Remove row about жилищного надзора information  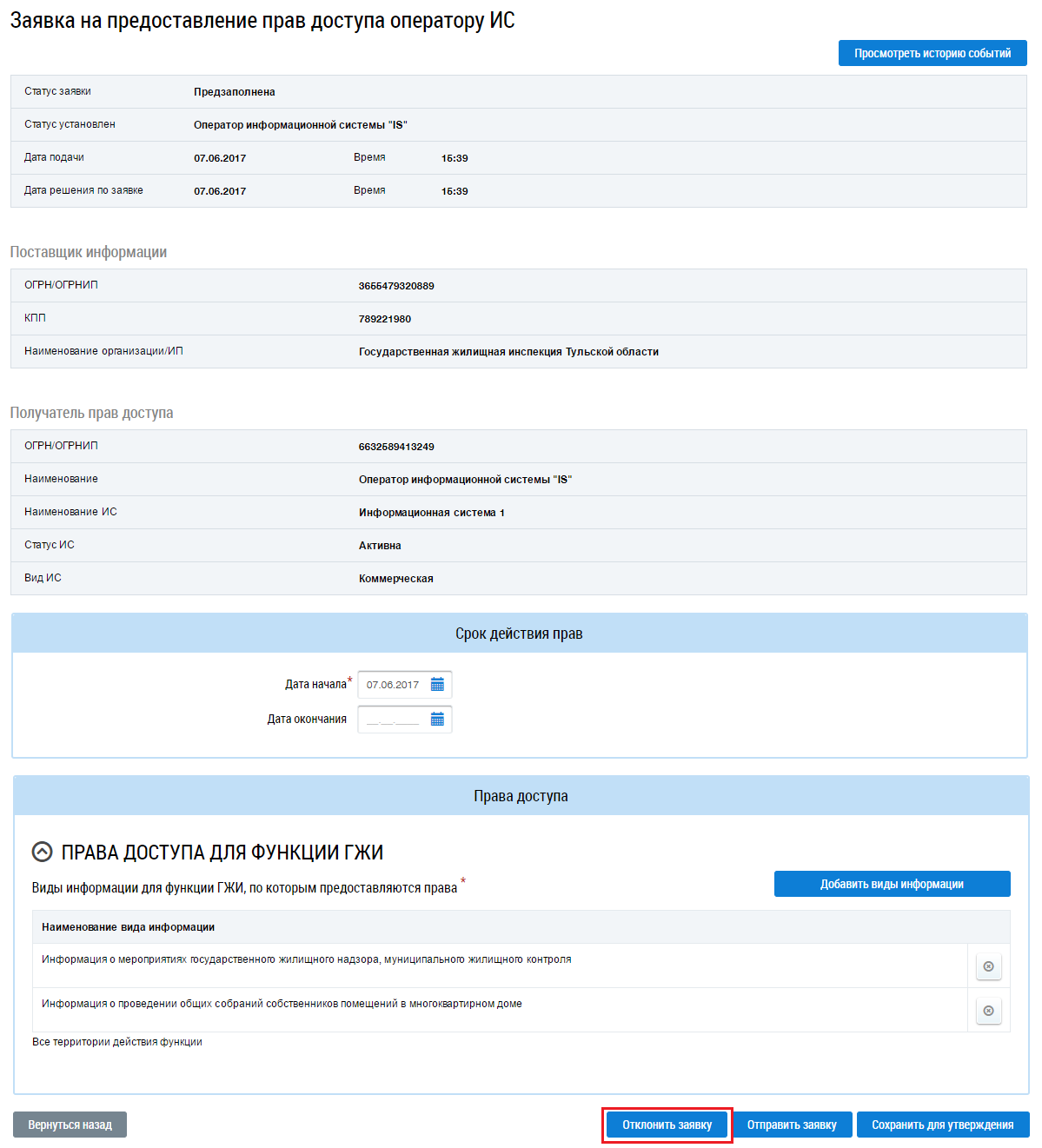[x=988, y=966]
